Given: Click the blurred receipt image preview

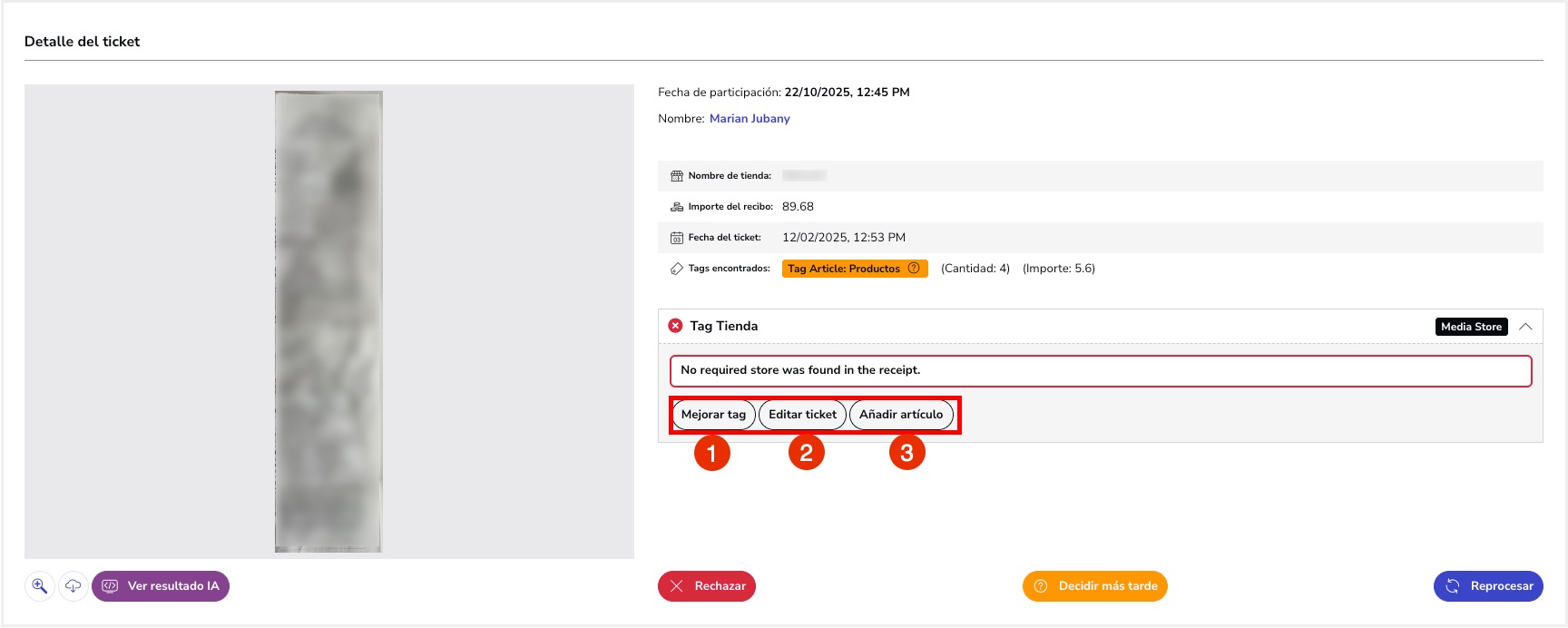Looking at the screenshot, I should [328, 321].
